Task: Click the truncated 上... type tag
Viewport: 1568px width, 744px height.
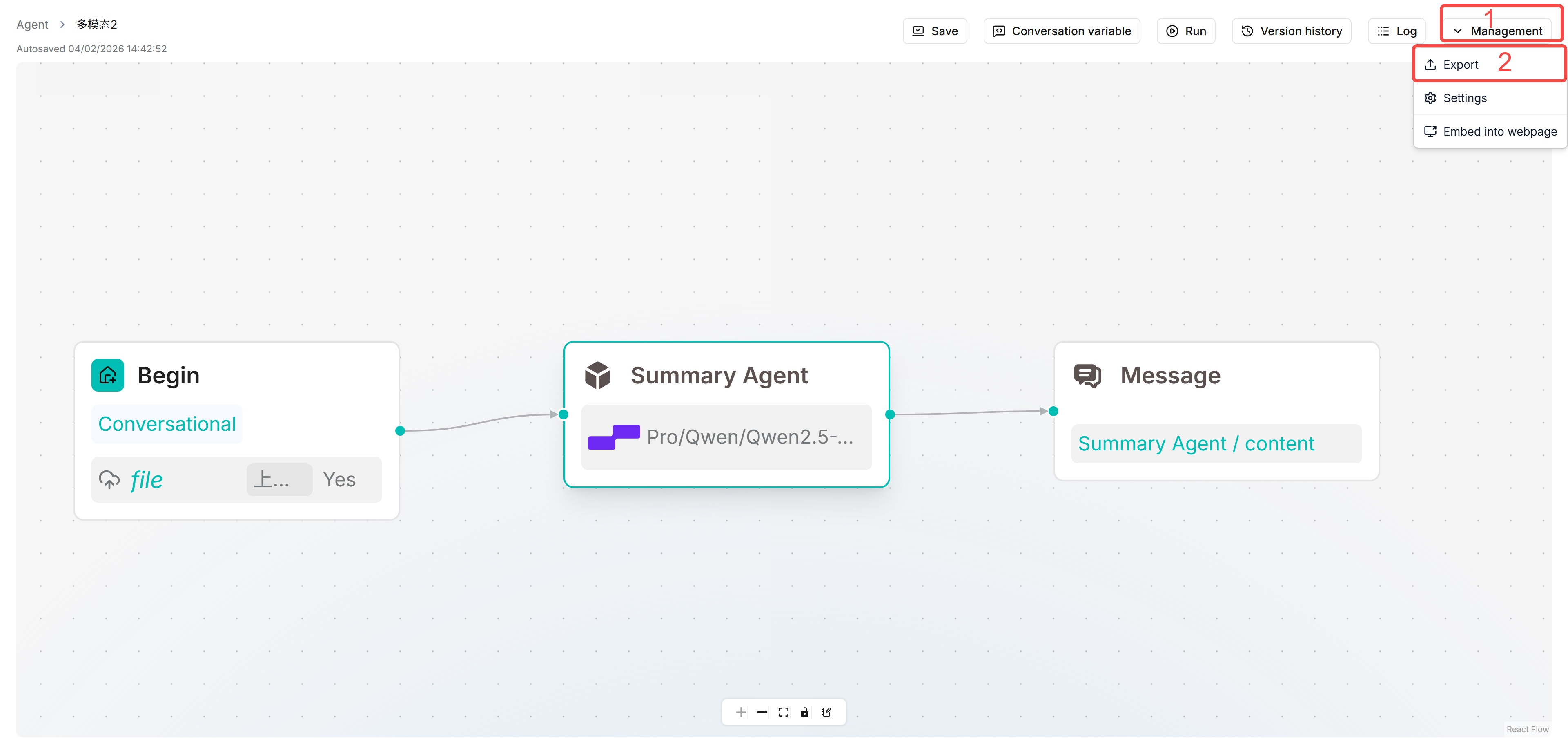Action: (279, 480)
